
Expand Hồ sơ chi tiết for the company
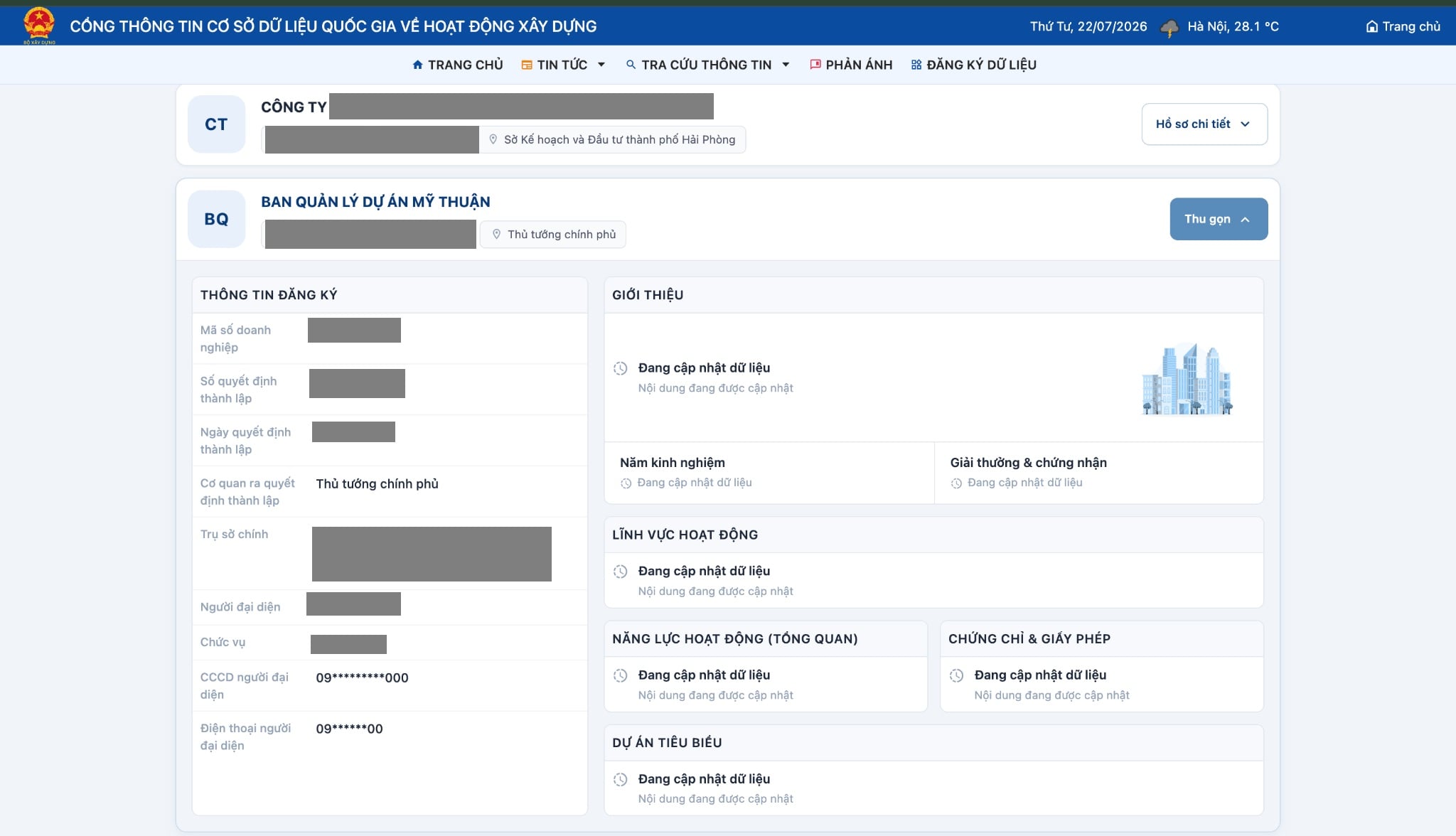(1204, 124)
